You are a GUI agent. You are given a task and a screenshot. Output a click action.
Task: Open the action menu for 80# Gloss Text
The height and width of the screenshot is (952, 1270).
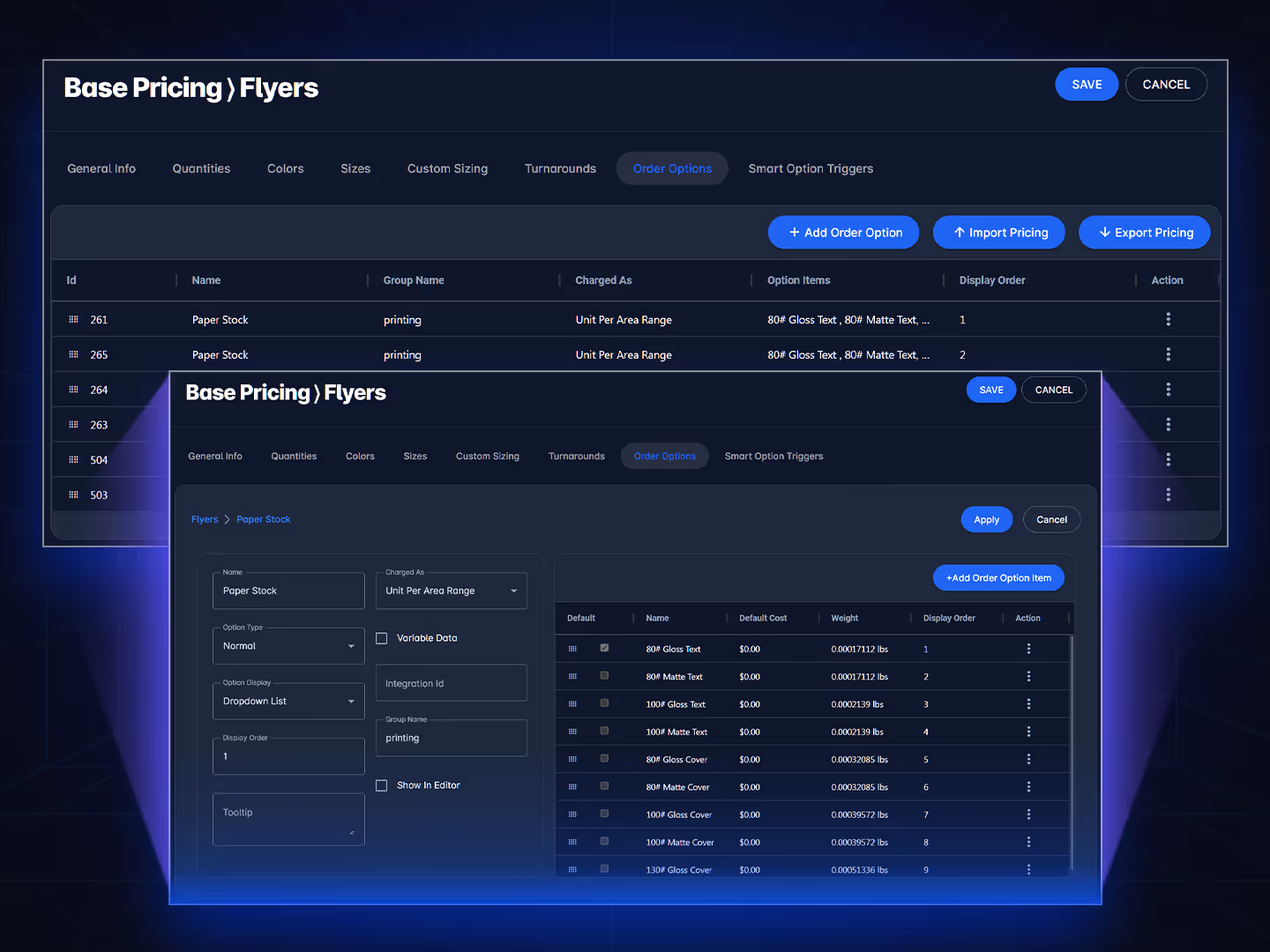(x=1028, y=648)
